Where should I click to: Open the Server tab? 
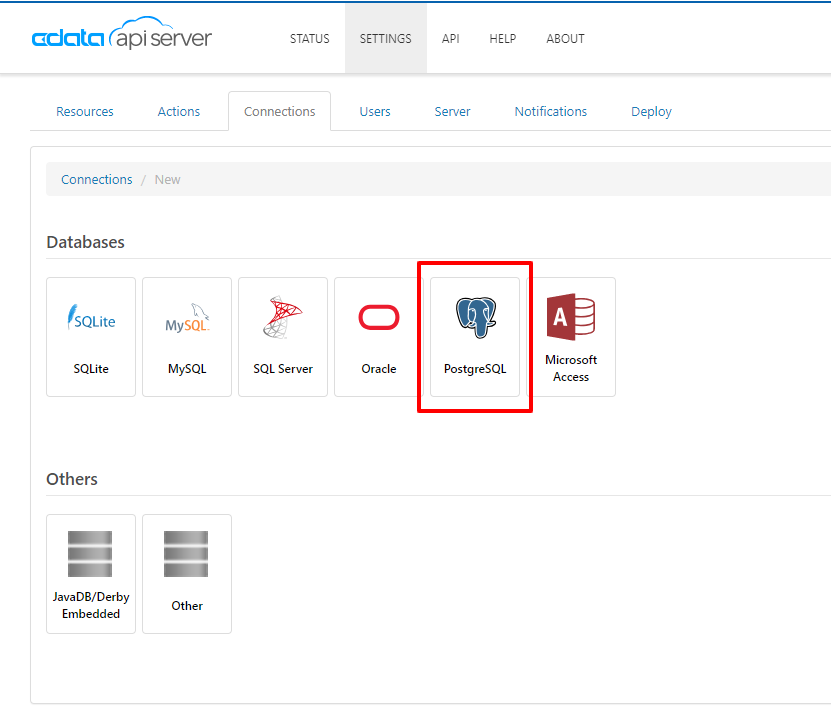click(453, 111)
